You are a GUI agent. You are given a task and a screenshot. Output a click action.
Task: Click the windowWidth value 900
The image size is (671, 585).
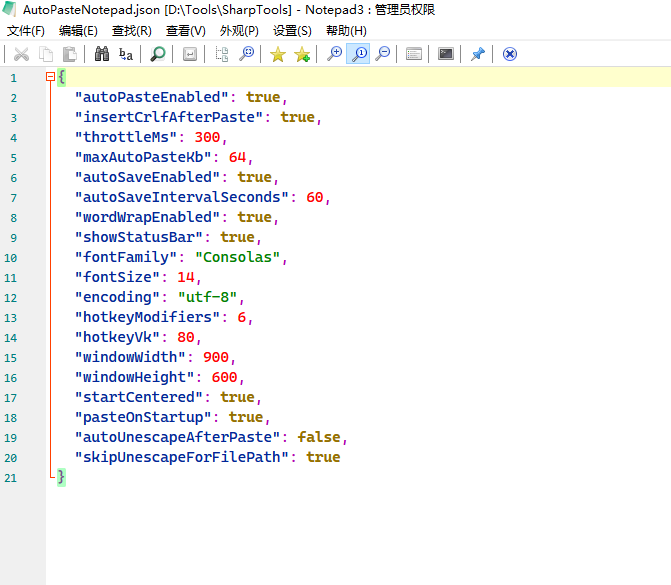pyautogui.click(x=216, y=357)
